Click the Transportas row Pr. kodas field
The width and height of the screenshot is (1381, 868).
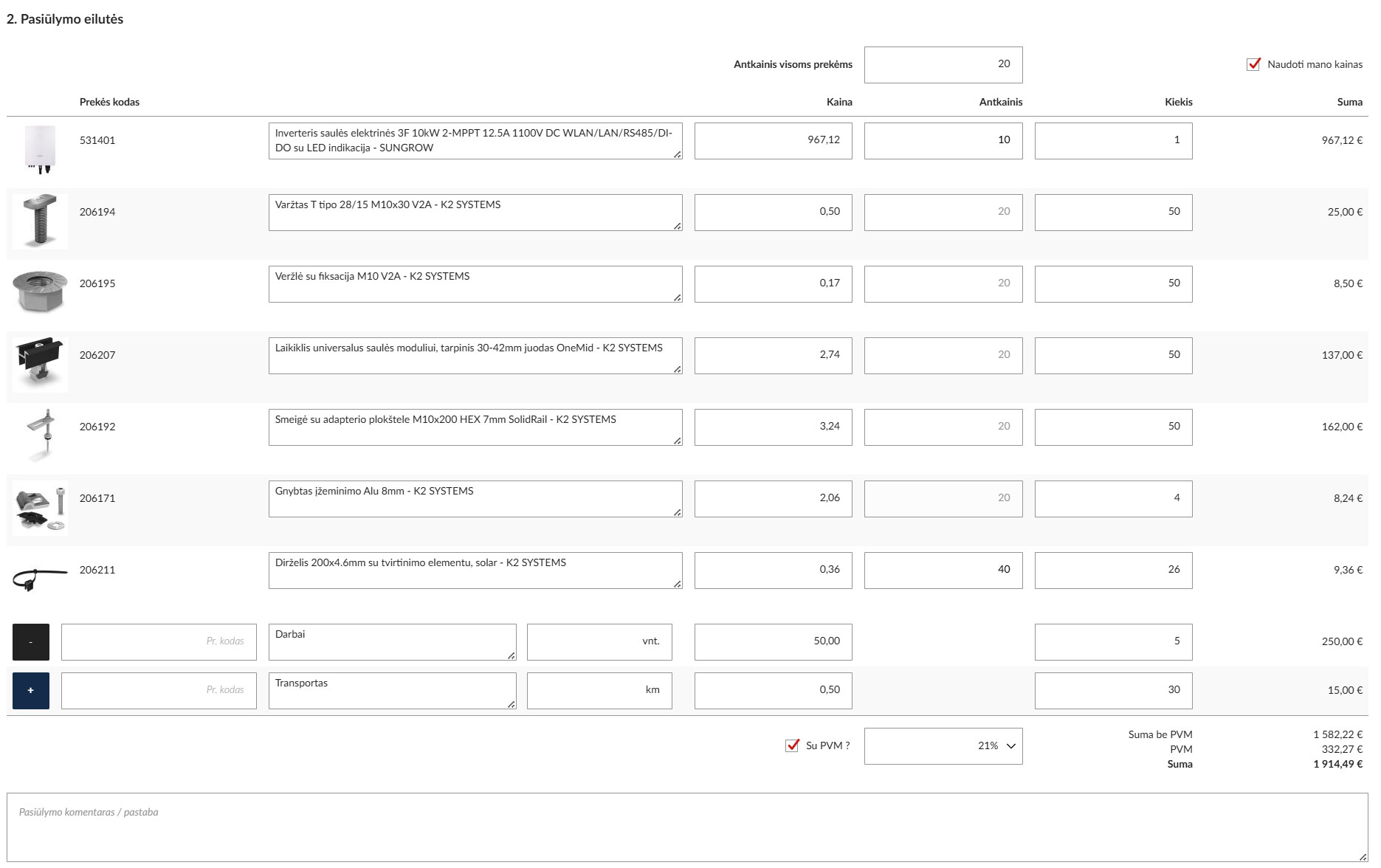click(x=159, y=691)
